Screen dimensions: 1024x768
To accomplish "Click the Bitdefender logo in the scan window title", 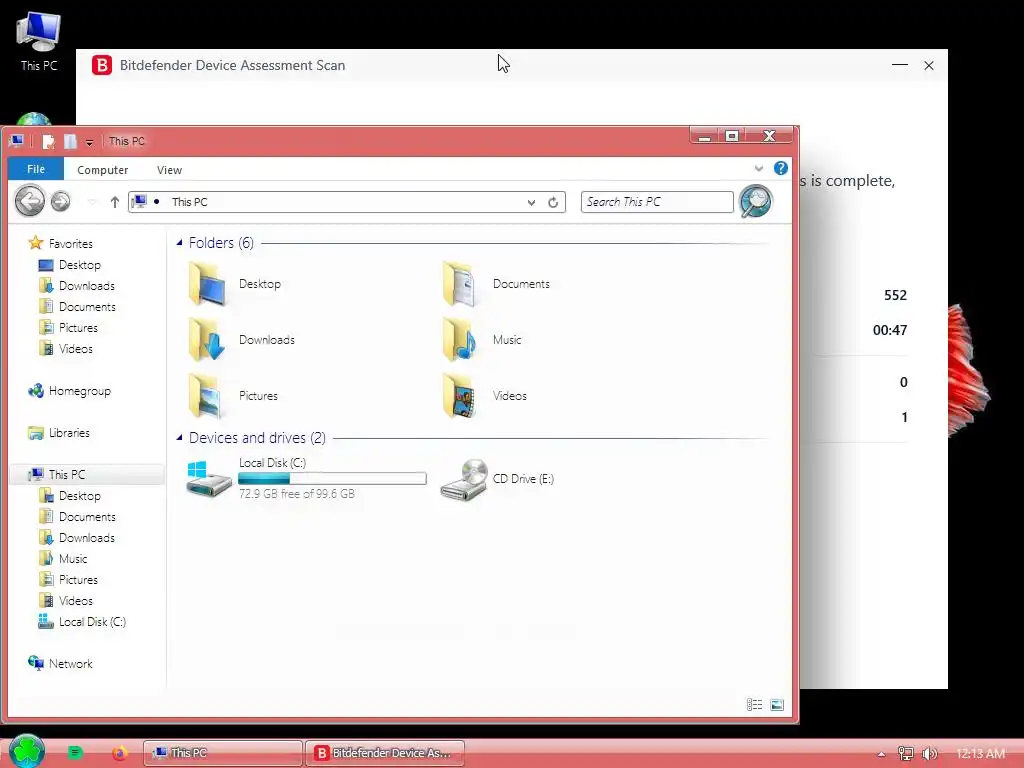I will [x=102, y=65].
